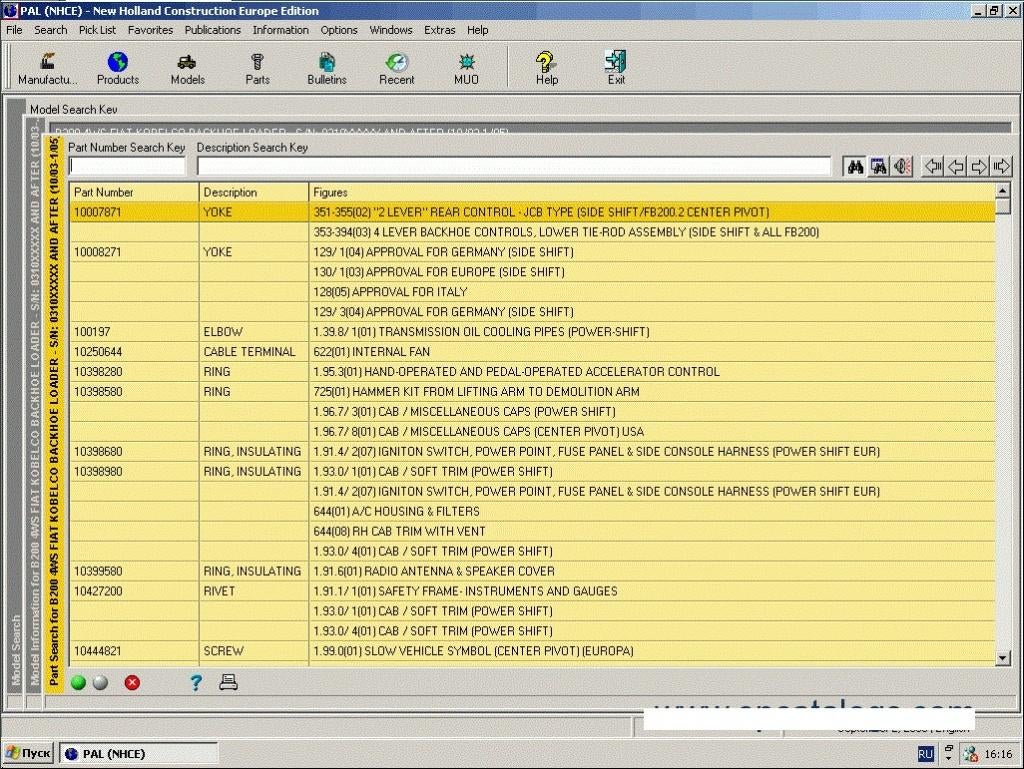Image resolution: width=1024 pixels, height=769 pixels.
Task: Open the Options menu
Action: 339,30
